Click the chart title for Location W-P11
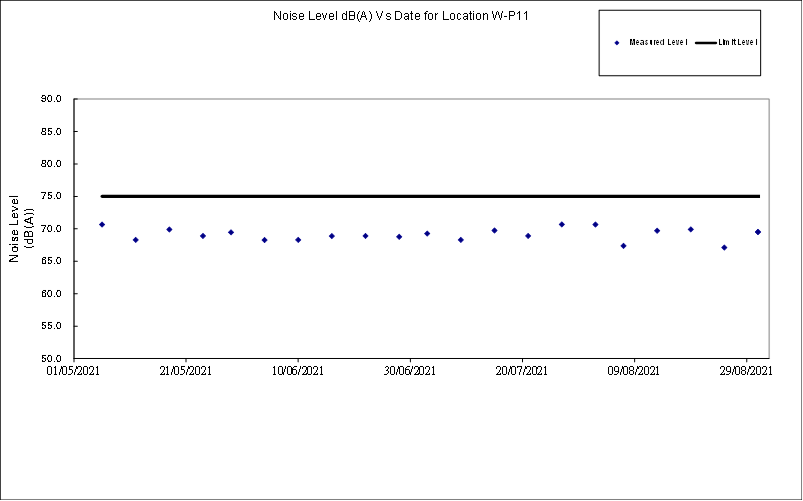This screenshot has height=501, width=803. point(394,16)
